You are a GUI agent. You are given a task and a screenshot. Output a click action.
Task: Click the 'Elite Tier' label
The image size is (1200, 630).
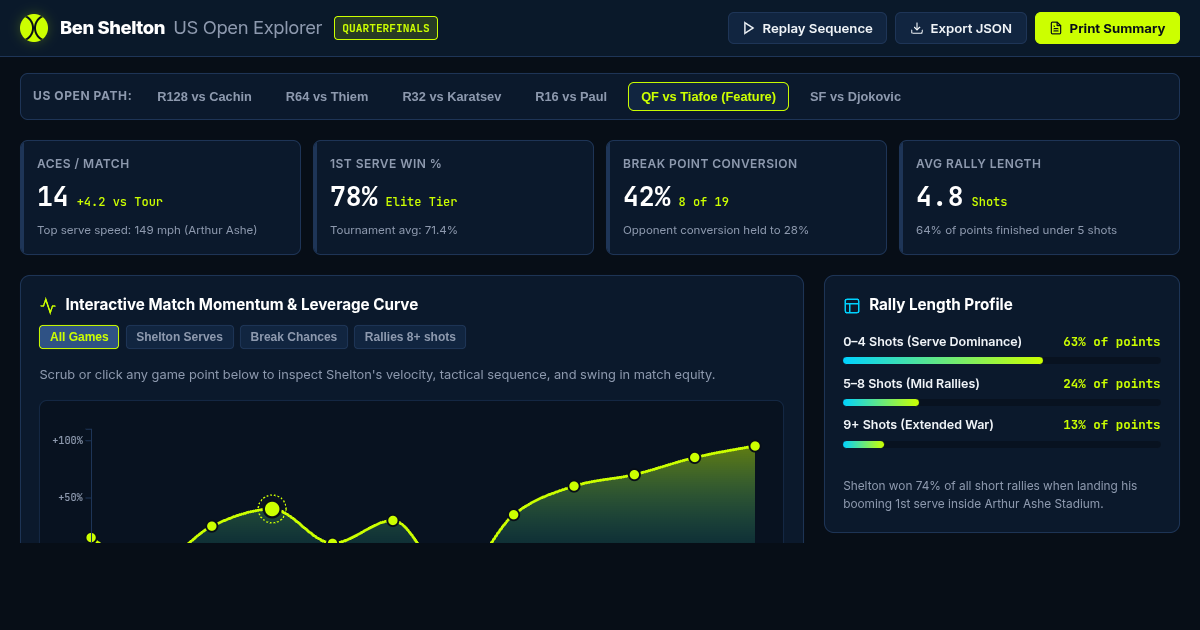tap(421, 202)
